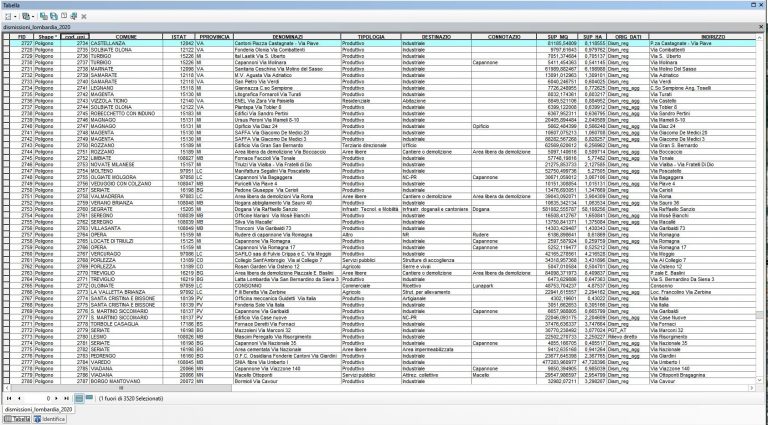Close the dismissioni_lombardia_2020 table pane

point(761,27)
